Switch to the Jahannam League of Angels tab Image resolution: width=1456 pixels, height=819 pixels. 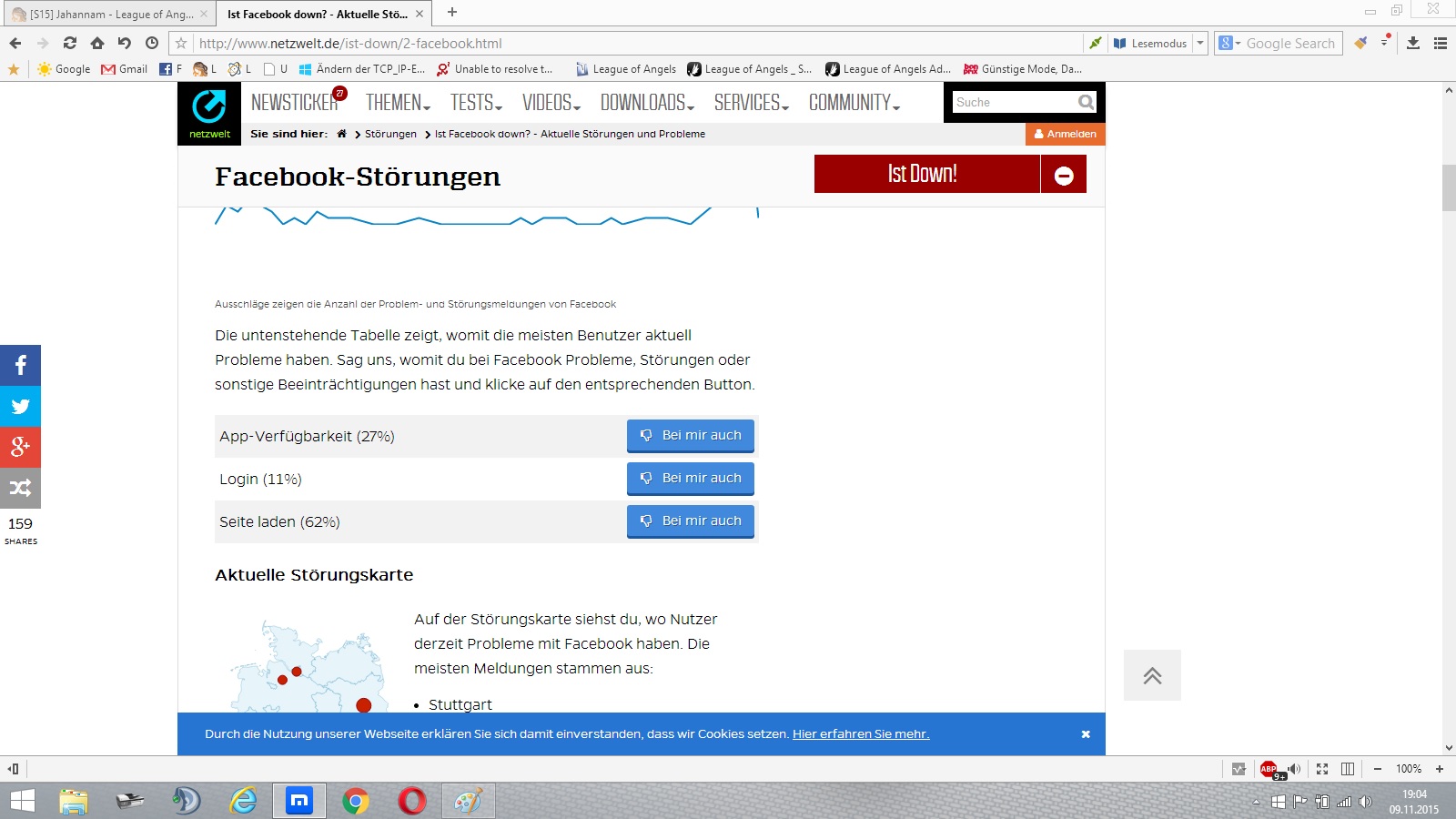click(109, 14)
